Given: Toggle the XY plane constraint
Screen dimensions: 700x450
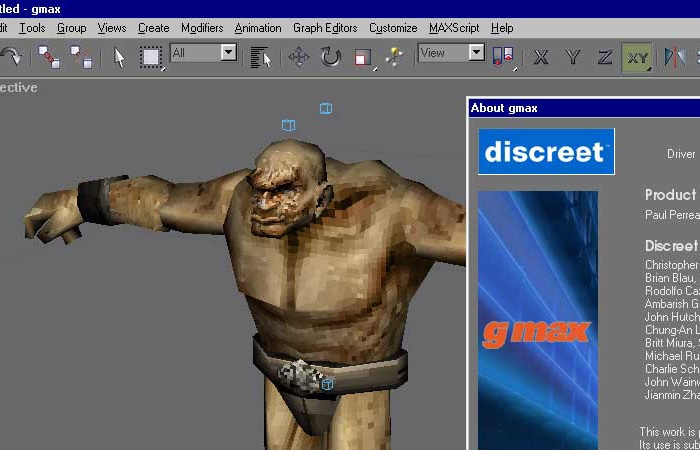Looking at the screenshot, I should pos(636,57).
